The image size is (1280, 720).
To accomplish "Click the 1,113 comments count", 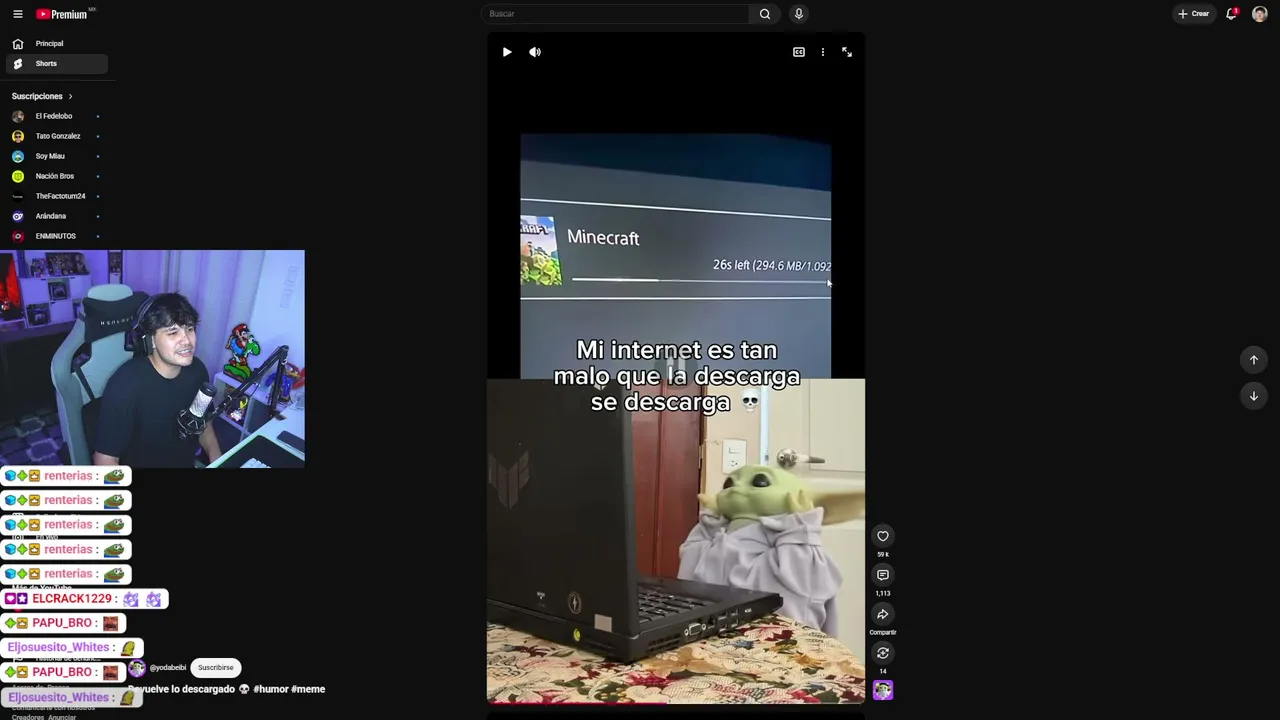I will tap(883, 593).
